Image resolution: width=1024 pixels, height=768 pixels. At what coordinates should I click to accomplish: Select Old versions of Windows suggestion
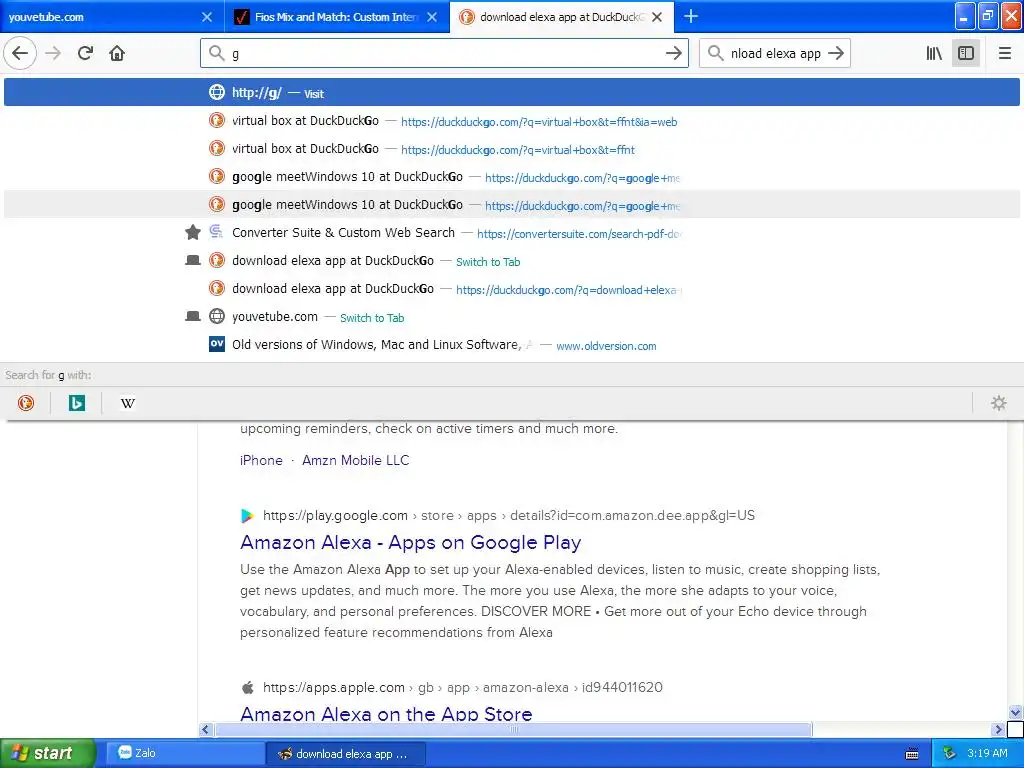pos(512,345)
